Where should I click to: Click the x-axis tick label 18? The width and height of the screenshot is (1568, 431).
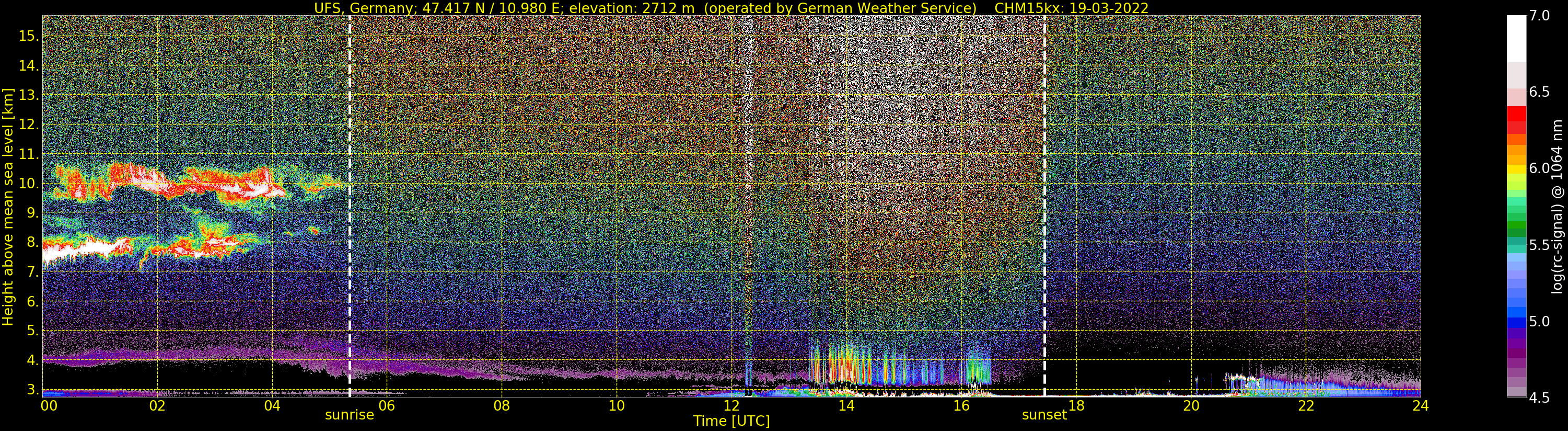click(x=1076, y=406)
